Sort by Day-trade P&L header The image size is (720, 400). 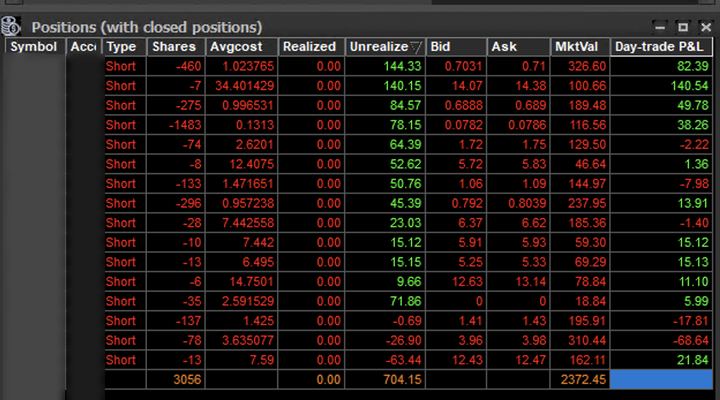pyautogui.click(x=661, y=47)
